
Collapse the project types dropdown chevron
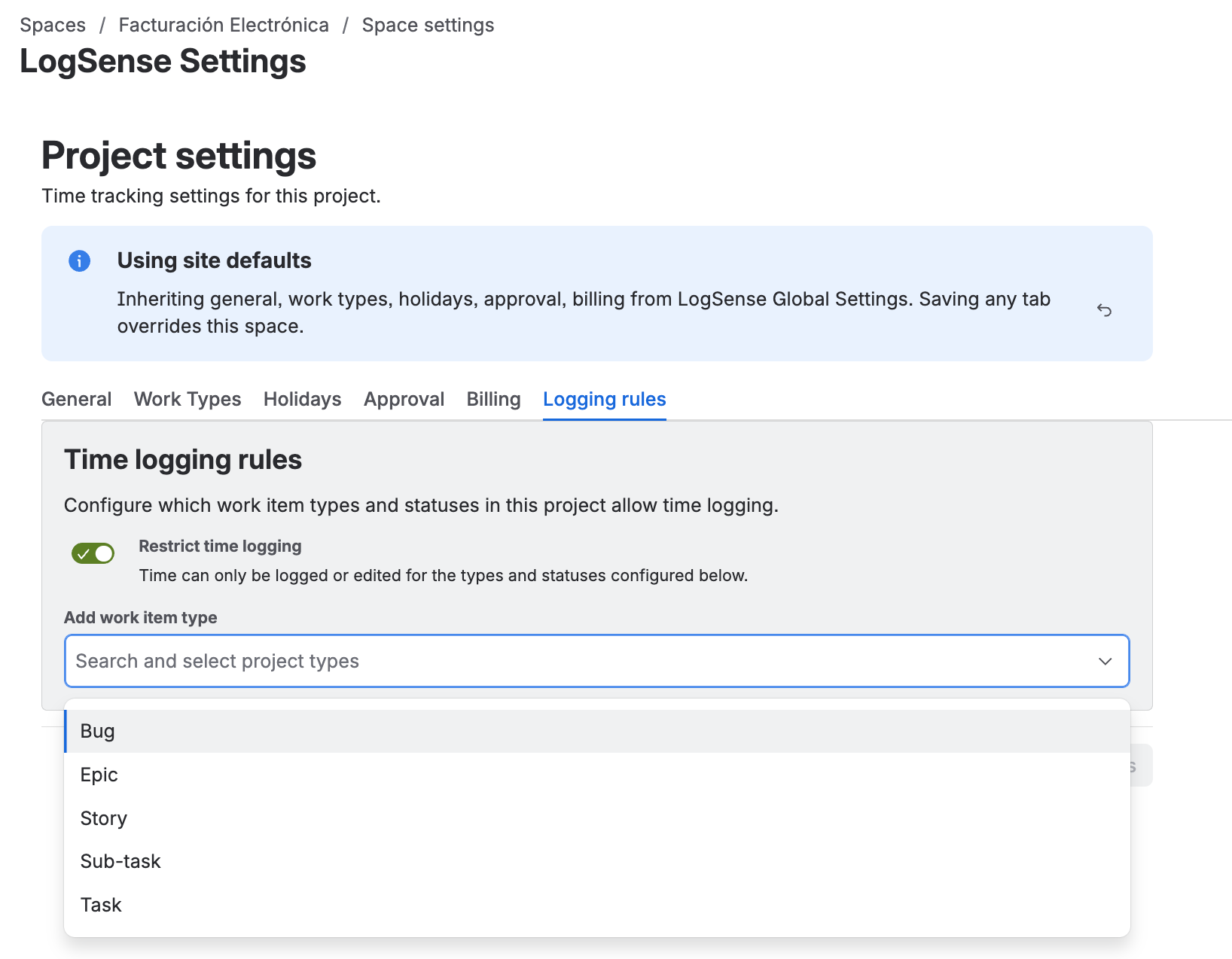tap(1105, 661)
